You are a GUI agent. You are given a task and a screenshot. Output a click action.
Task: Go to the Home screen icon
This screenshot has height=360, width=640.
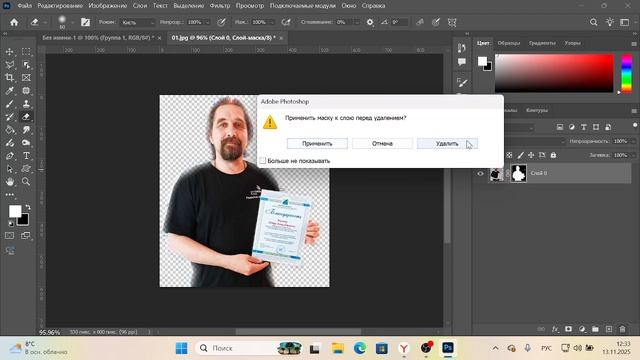click(x=14, y=22)
